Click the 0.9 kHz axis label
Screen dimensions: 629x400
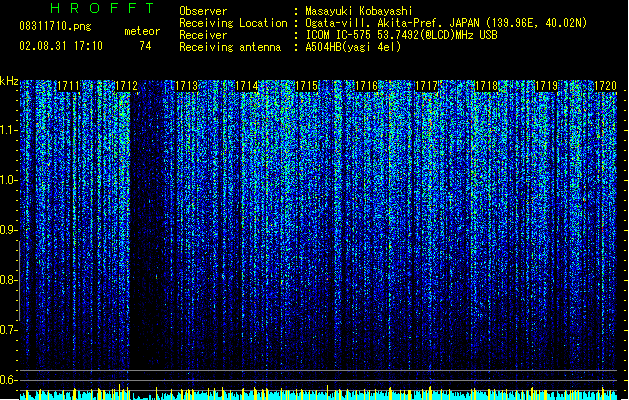[x=8, y=230]
